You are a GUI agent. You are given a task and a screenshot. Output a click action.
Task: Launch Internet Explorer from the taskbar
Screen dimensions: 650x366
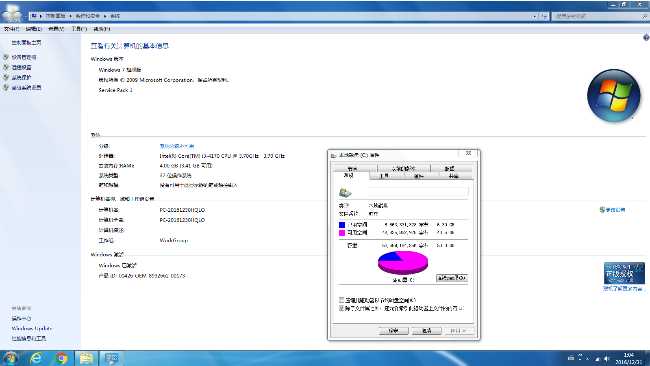36,358
